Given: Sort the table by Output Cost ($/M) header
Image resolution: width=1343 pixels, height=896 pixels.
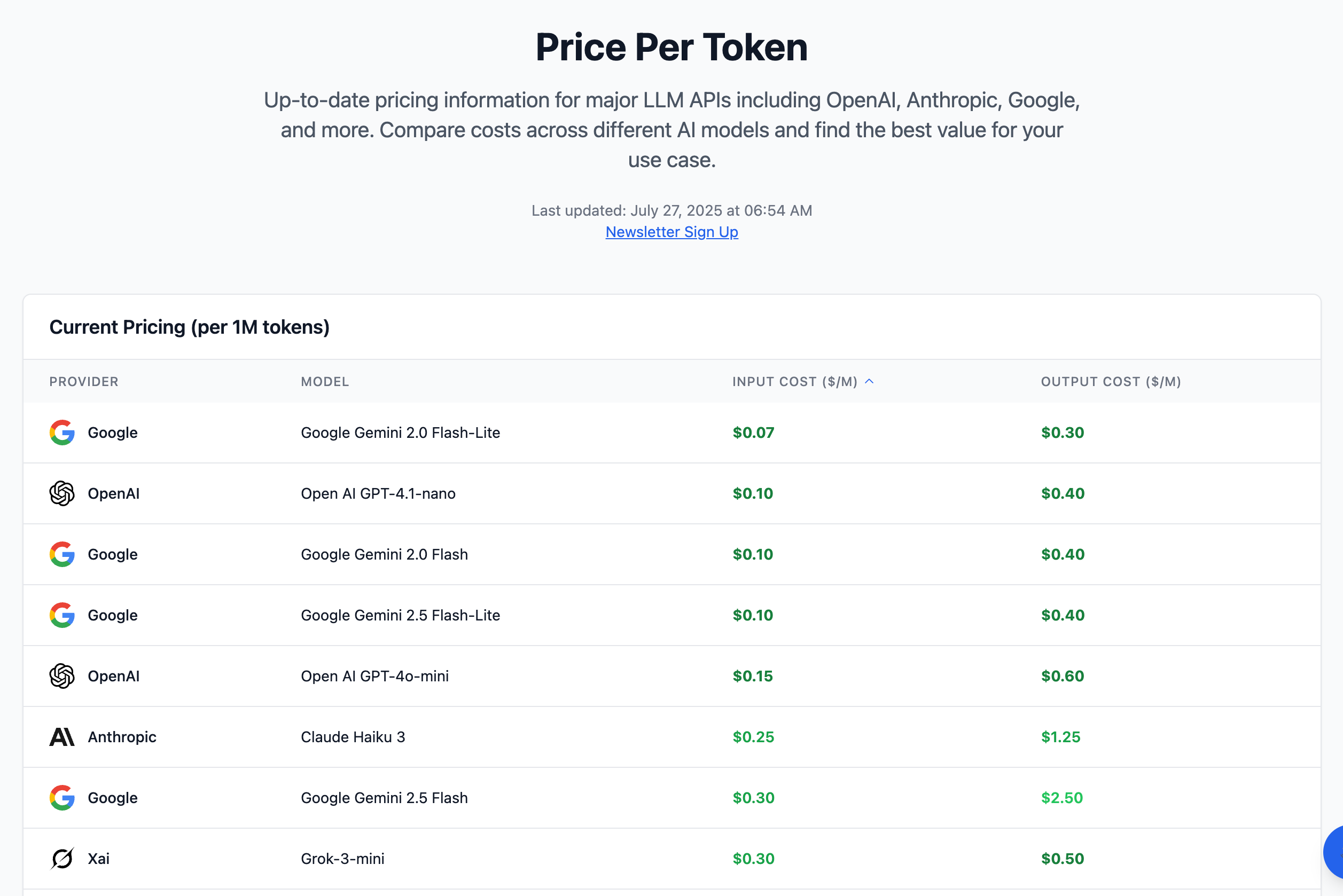Looking at the screenshot, I should point(1111,382).
